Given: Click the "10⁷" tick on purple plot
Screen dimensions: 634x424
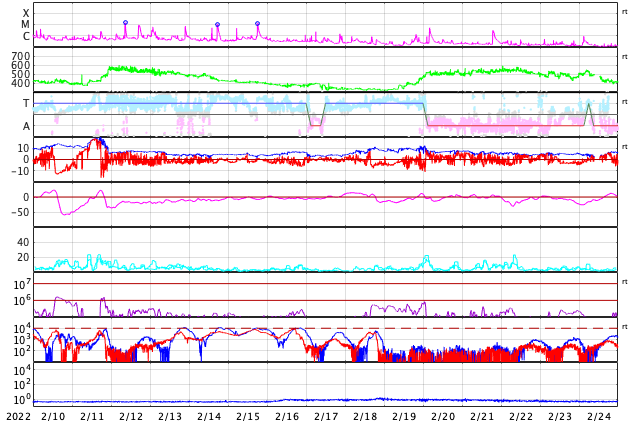Looking at the screenshot, I should point(22,284).
